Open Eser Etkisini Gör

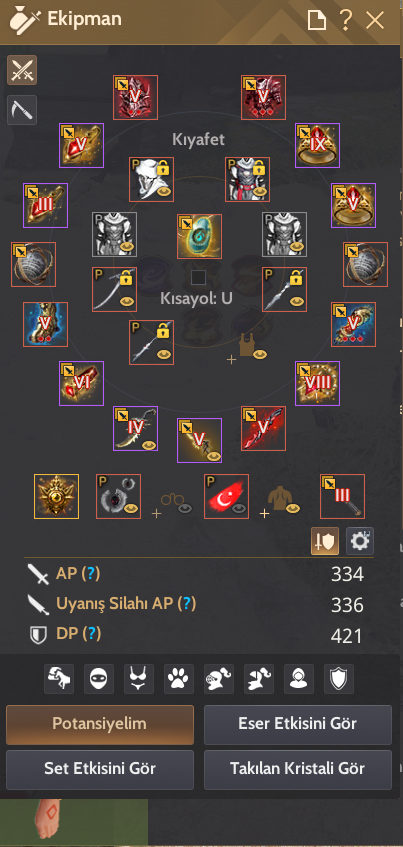pyautogui.click(x=298, y=724)
